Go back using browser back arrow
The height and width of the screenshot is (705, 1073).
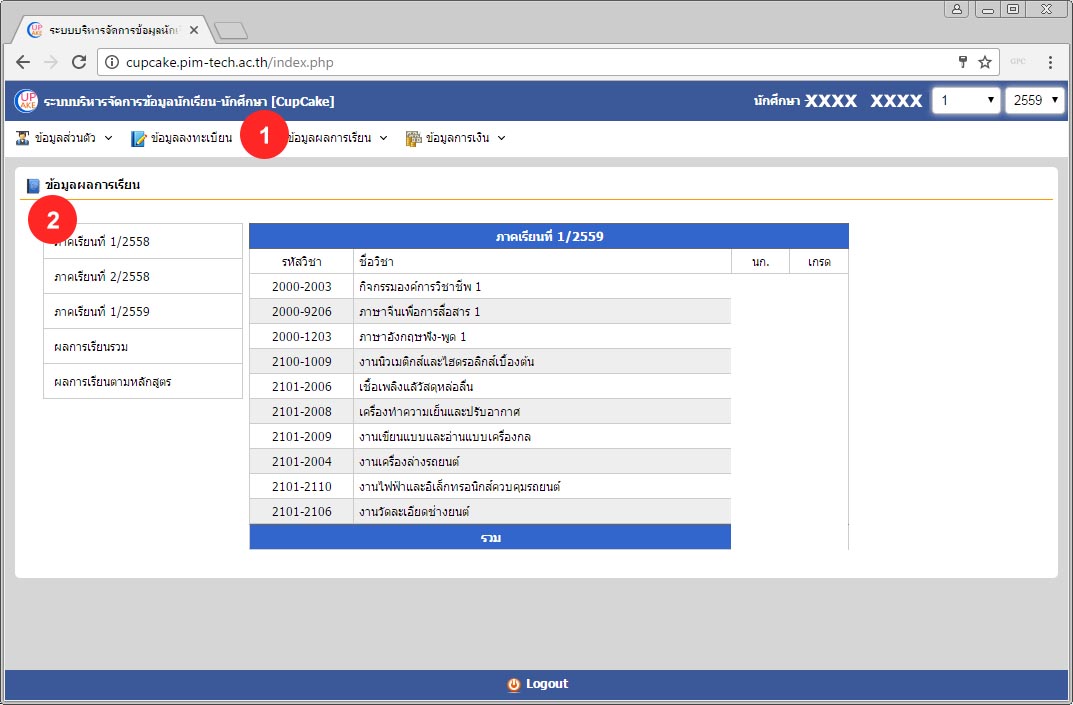click(24, 62)
